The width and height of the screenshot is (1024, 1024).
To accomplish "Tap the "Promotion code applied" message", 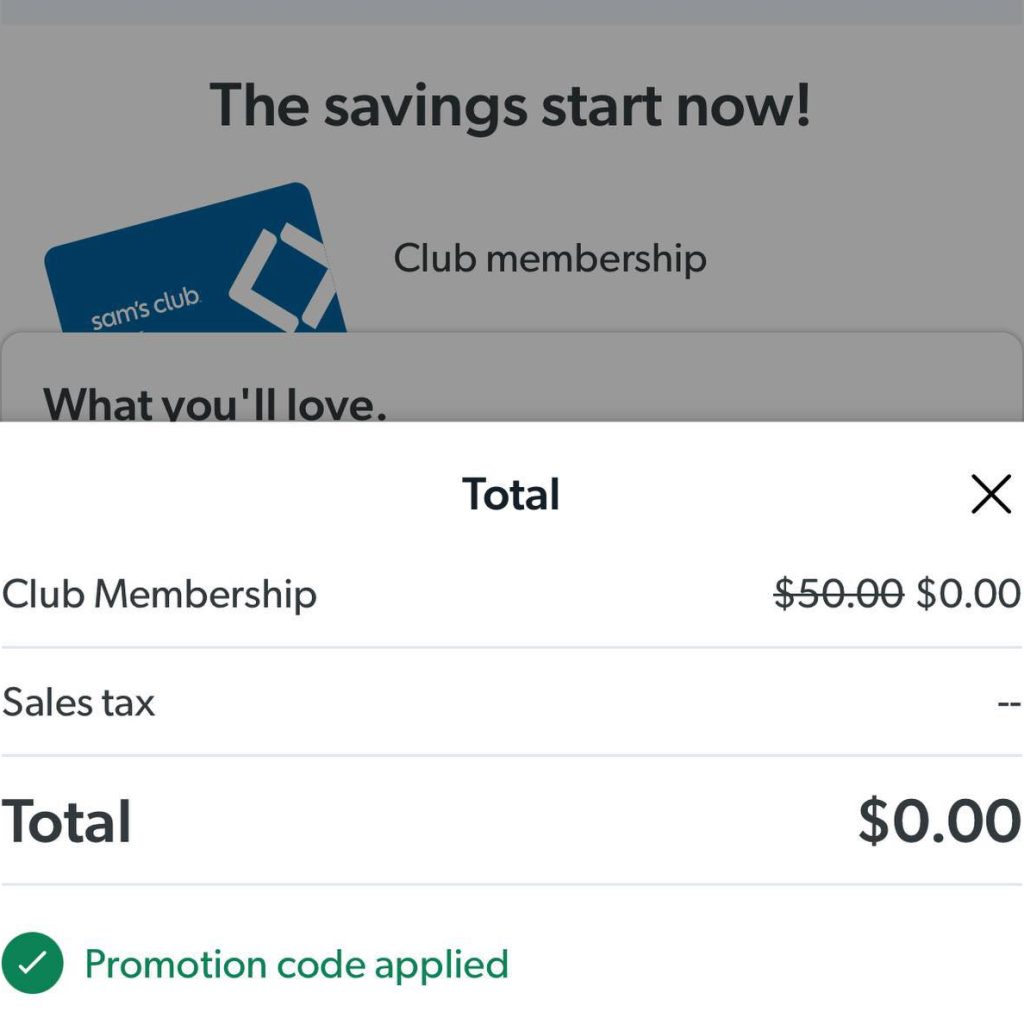I will (296, 964).
